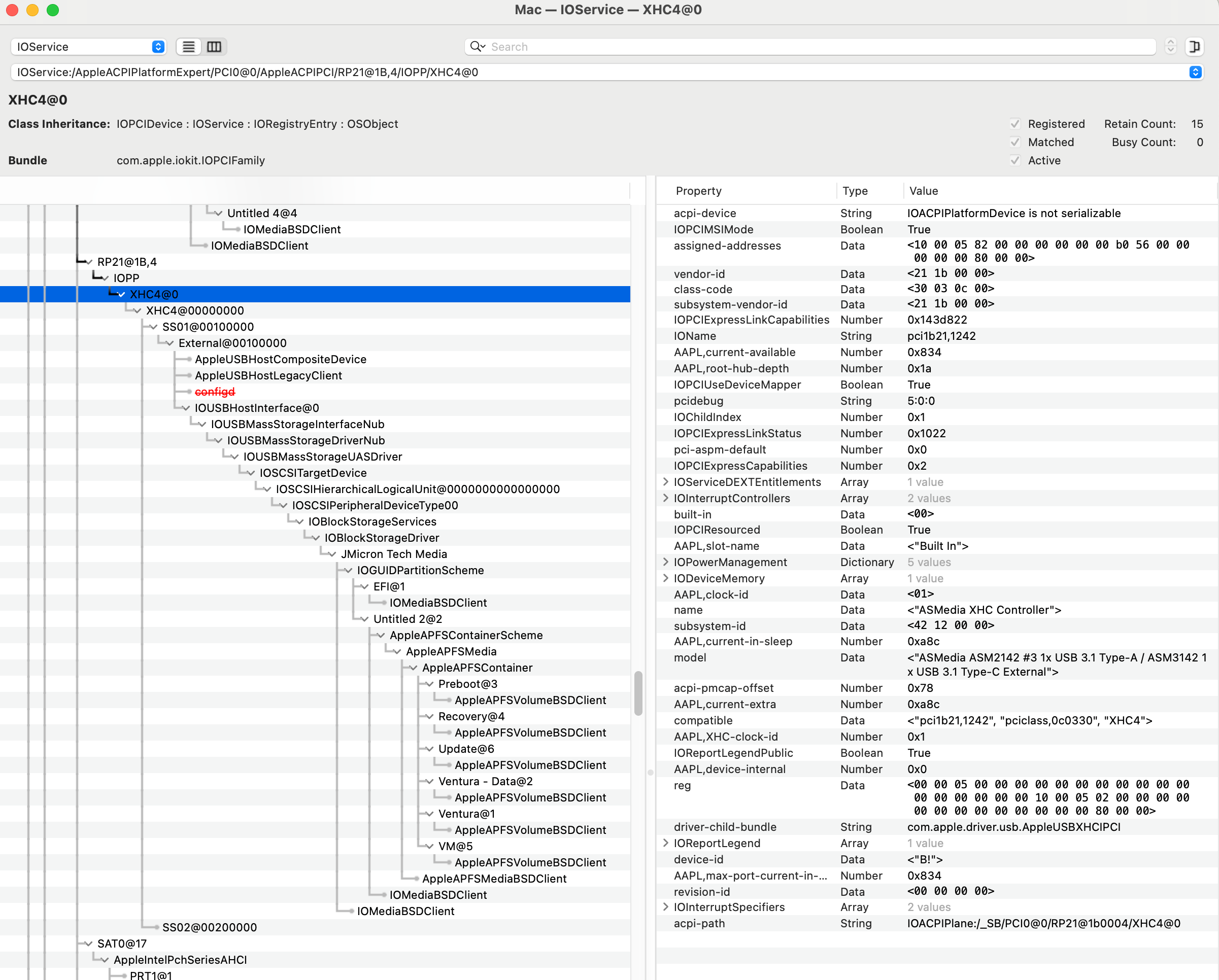Open the IOService plane dropdown

pyautogui.click(x=88, y=47)
